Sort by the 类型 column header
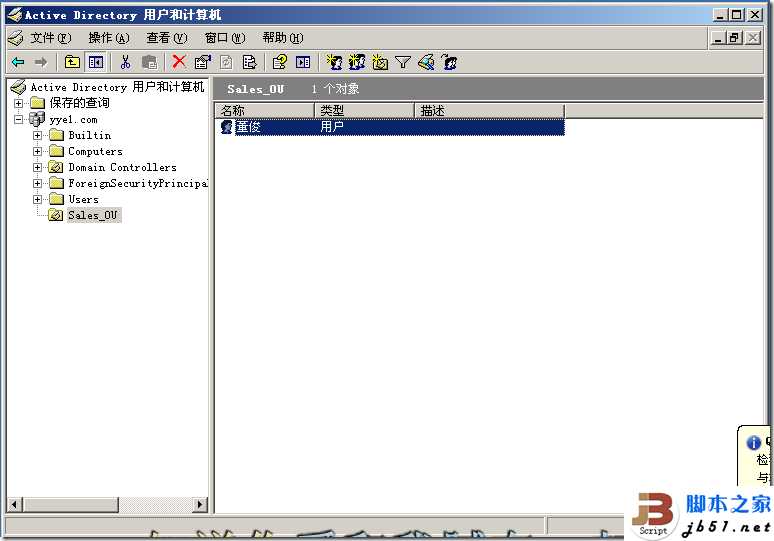Screen dimensions: 774x541 coord(364,111)
